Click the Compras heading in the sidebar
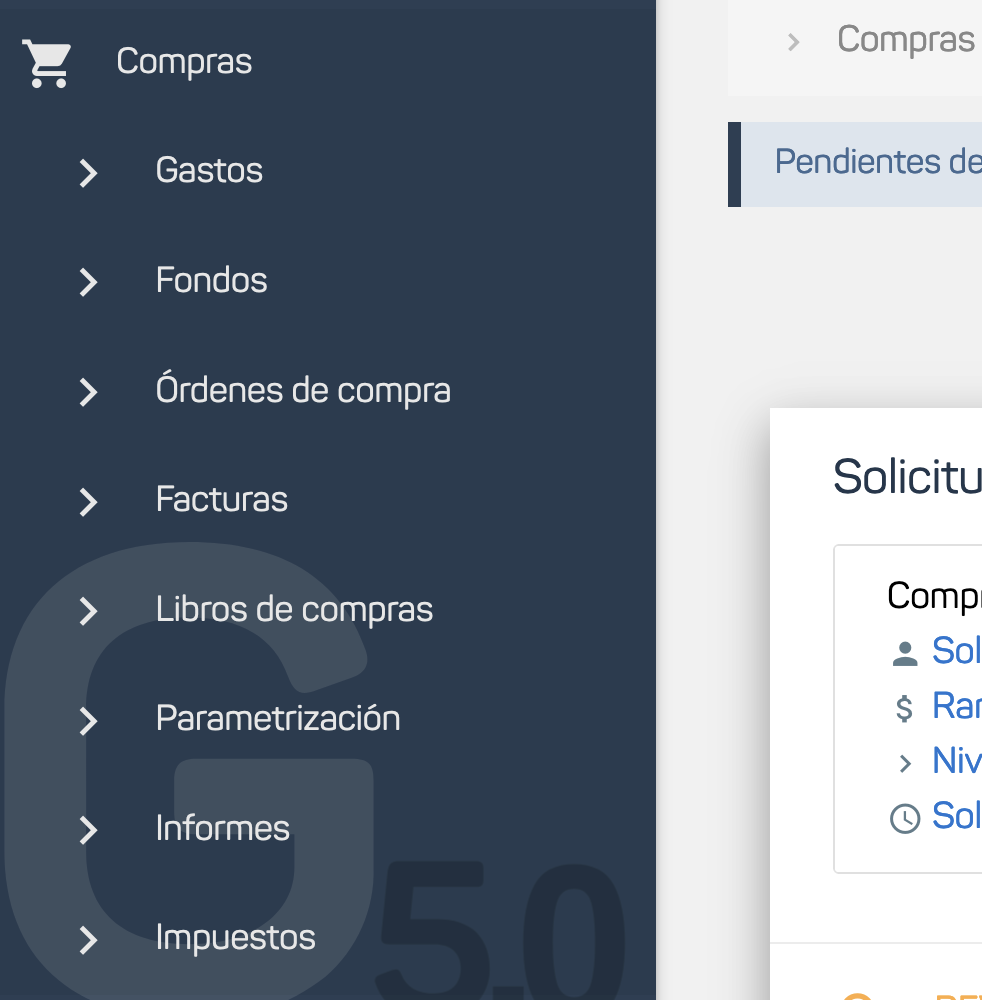This screenshot has width=982, height=1000. 184,62
